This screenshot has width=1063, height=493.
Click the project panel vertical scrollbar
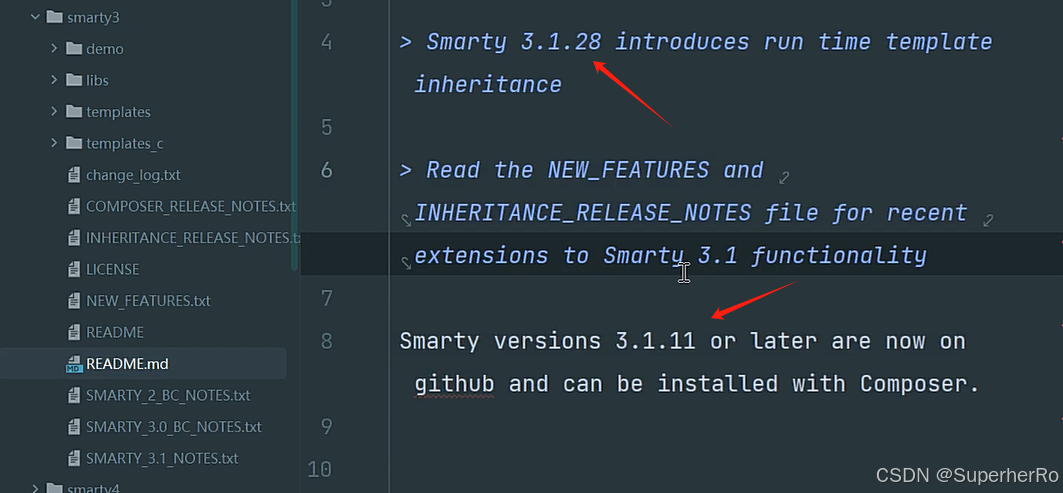294,136
